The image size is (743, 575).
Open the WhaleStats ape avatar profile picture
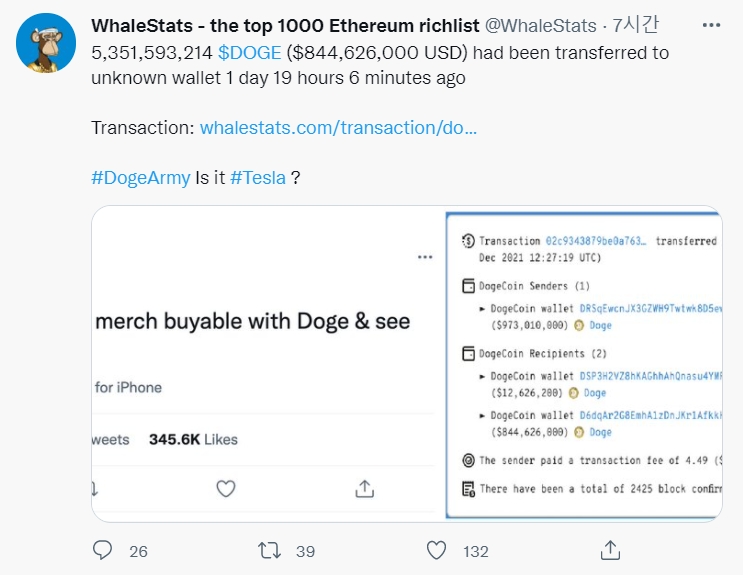pos(48,42)
